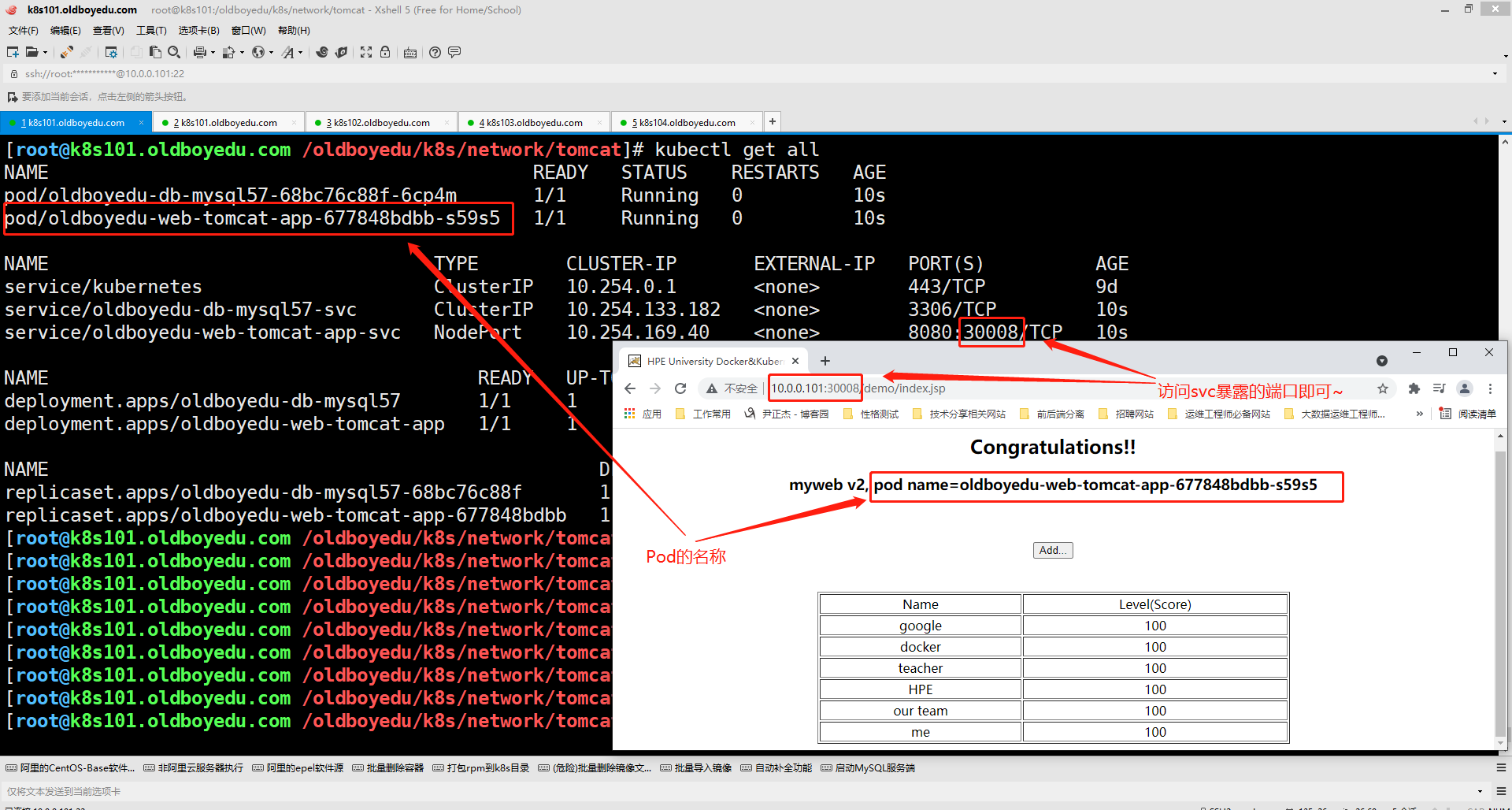Screen dimensions: 1512x810
Task: Click the Find magnifier icon in Xshell toolbar
Action: pos(174,52)
